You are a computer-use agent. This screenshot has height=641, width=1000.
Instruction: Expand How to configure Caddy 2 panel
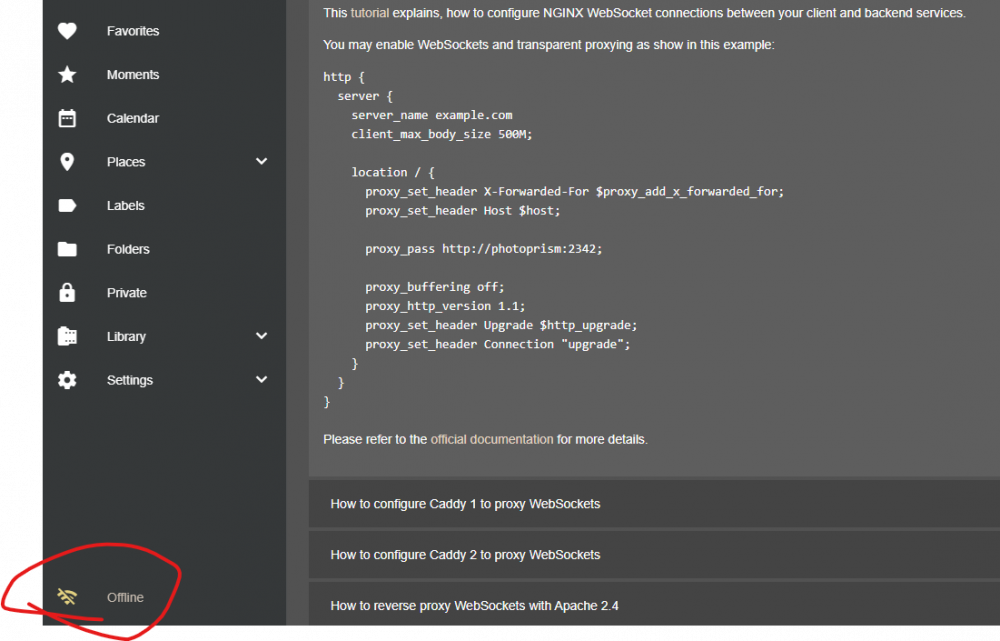click(x=654, y=555)
